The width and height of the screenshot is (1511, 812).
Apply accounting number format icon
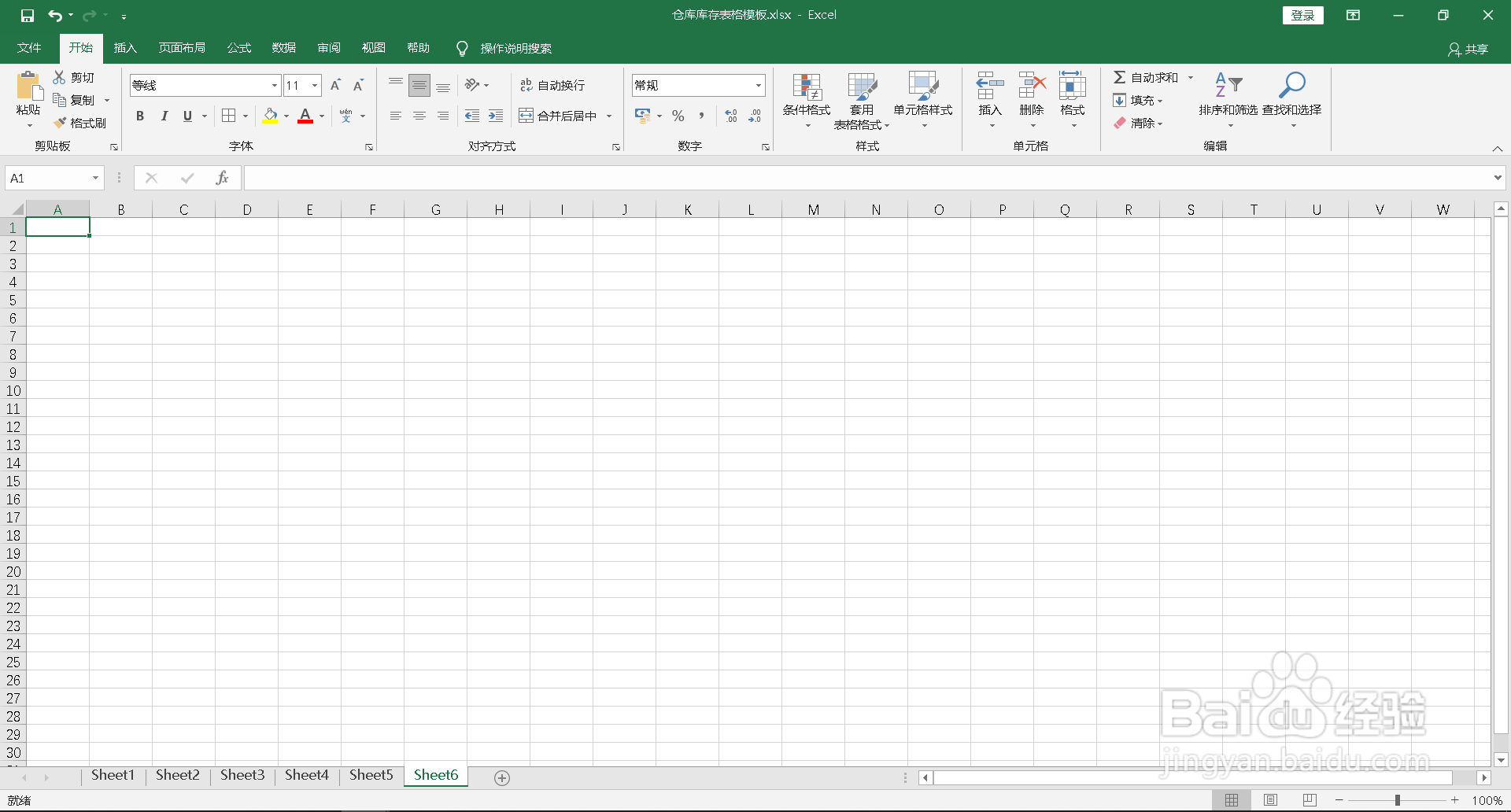tap(642, 116)
